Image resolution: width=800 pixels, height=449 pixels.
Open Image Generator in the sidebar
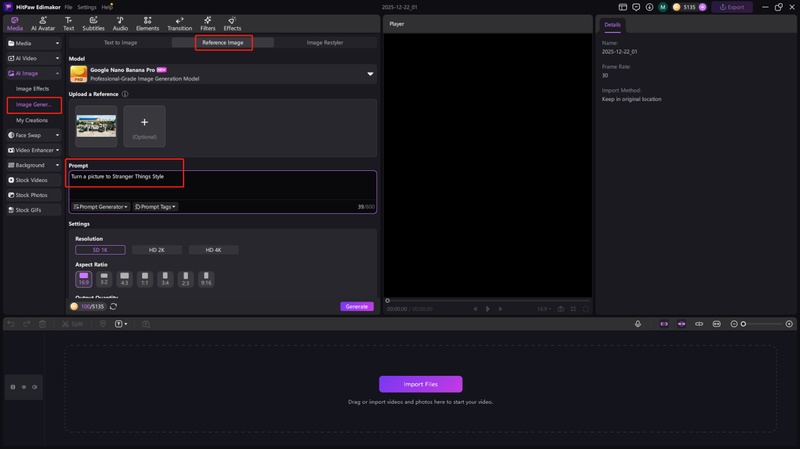tap(34, 105)
